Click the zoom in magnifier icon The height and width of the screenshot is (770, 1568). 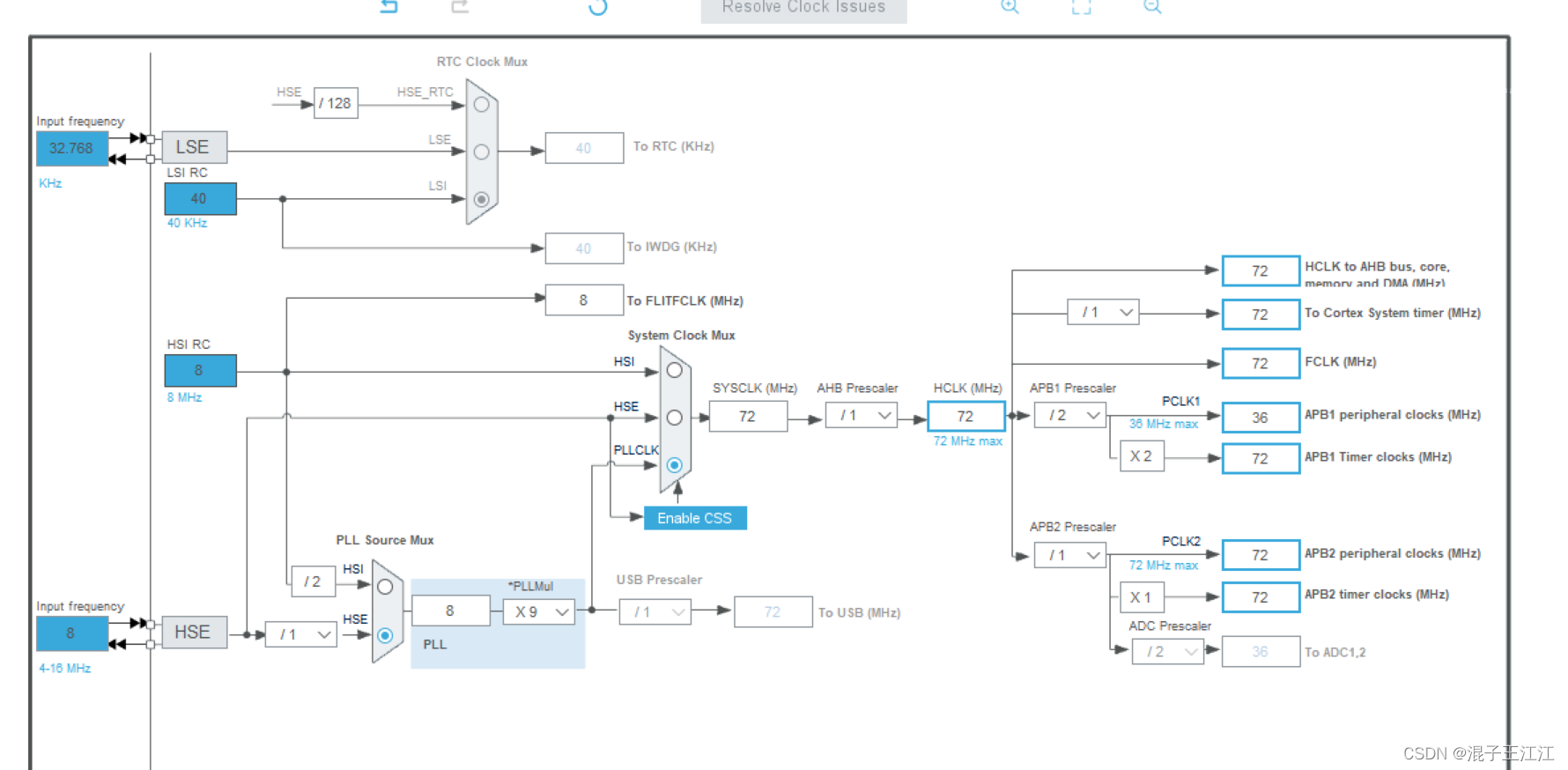point(1010,6)
